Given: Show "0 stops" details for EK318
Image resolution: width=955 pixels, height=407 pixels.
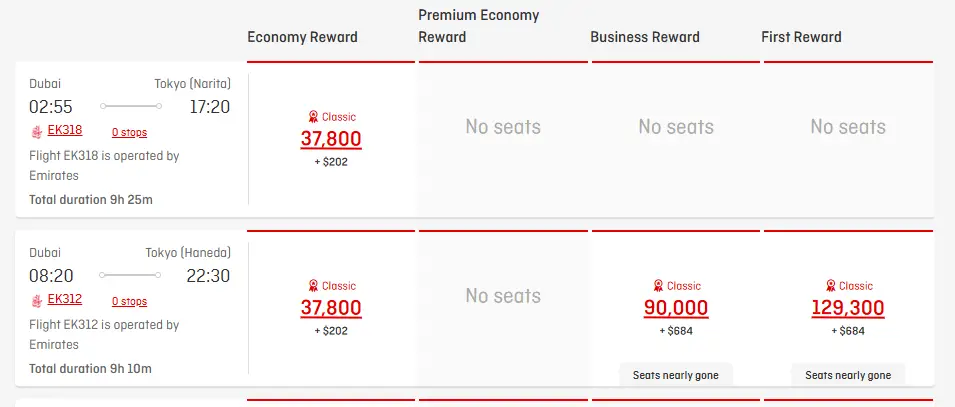Looking at the screenshot, I should pyautogui.click(x=129, y=132).
